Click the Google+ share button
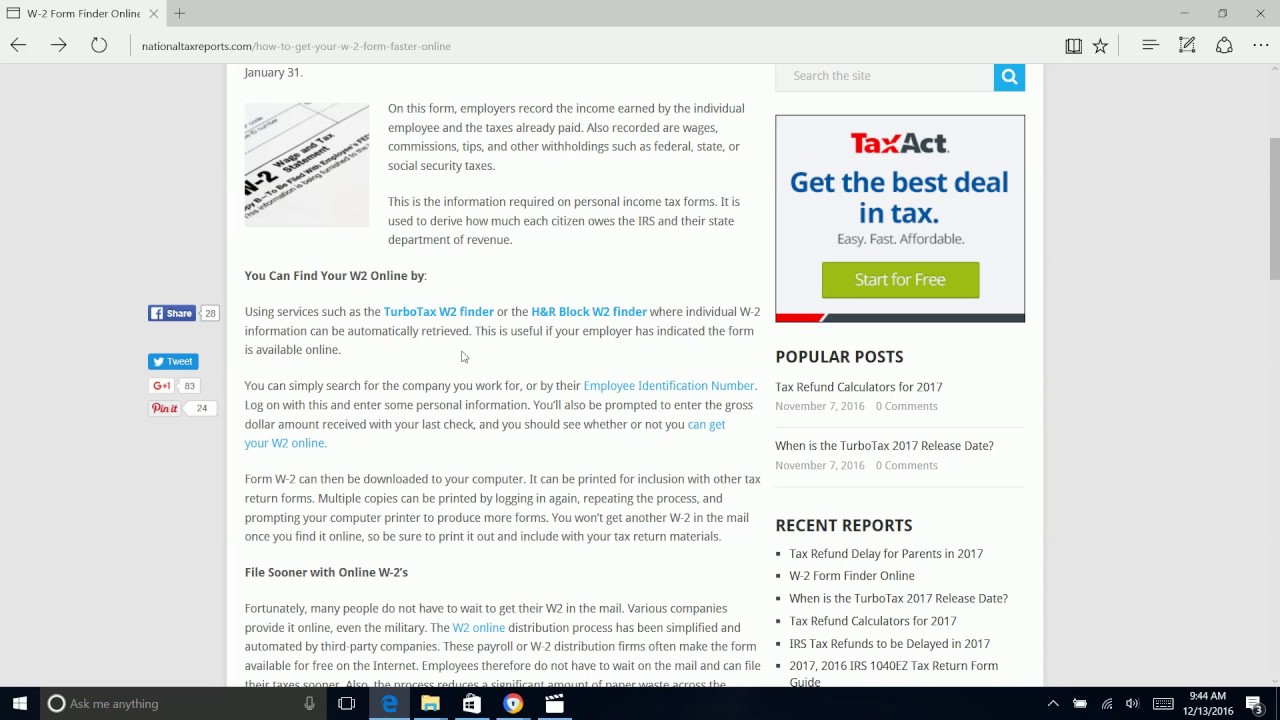Viewport: 1280px width, 720px height. point(161,385)
